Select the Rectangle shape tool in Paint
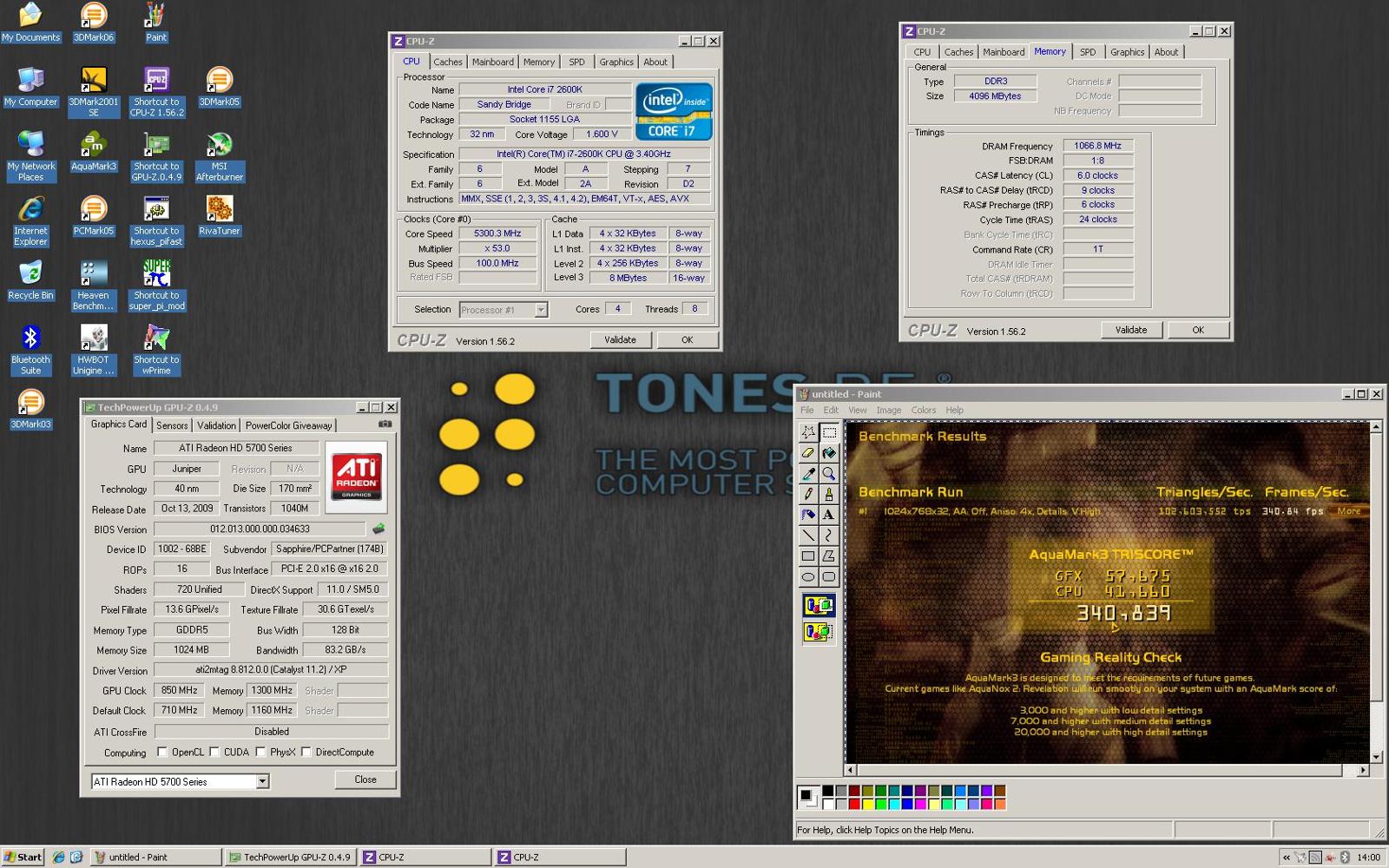The width and height of the screenshot is (1389, 868). click(x=808, y=556)
